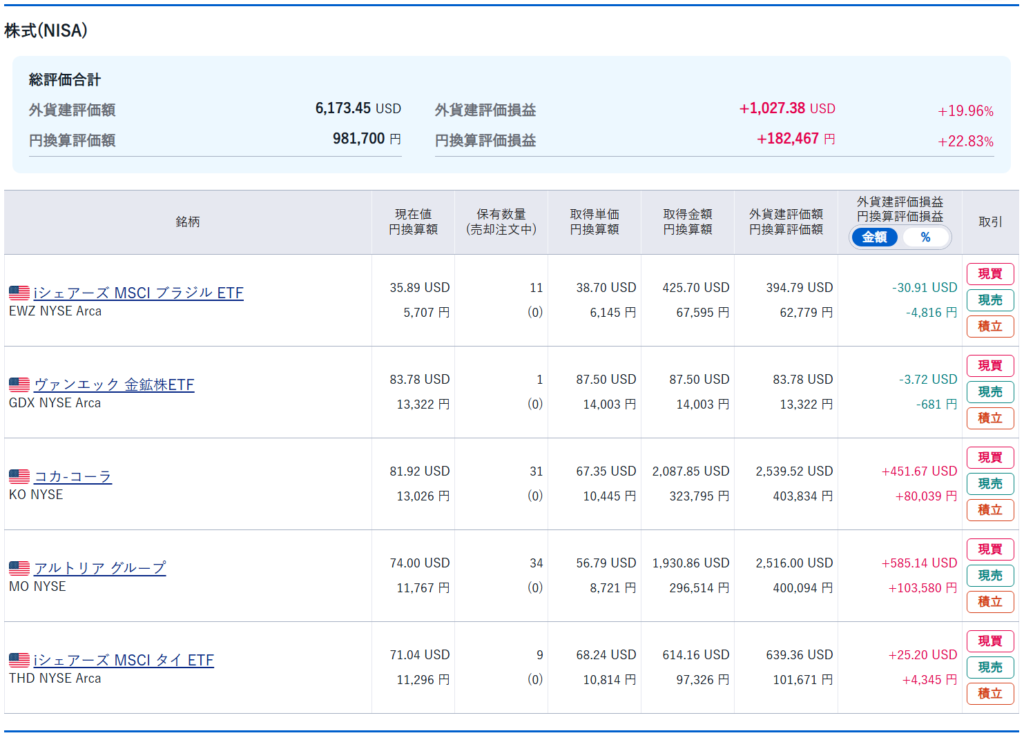Click 積立 for the THD row

pyautogui.click(x=989, y=694)
